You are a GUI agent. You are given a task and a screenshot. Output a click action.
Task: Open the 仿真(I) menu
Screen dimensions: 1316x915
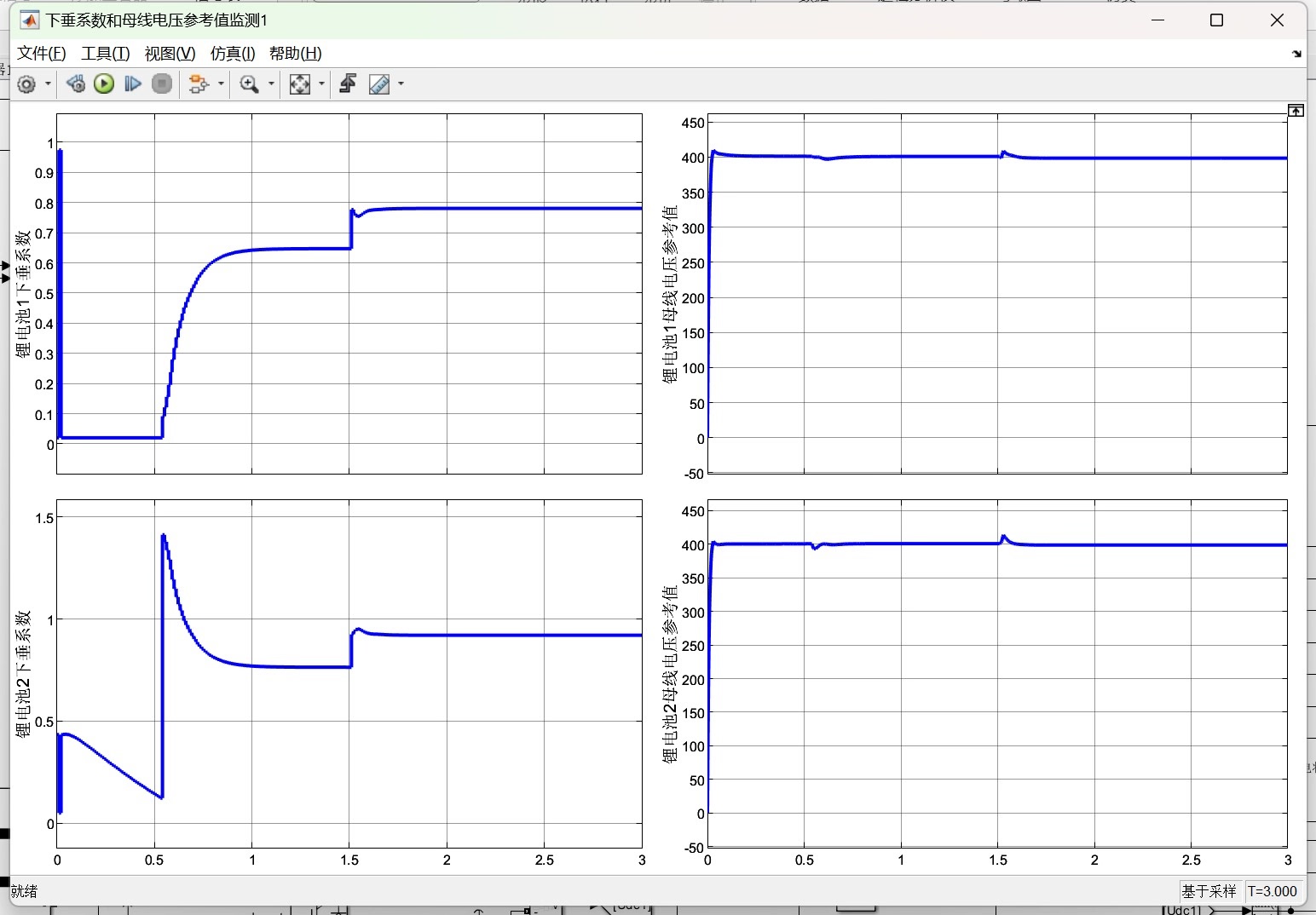233,54
